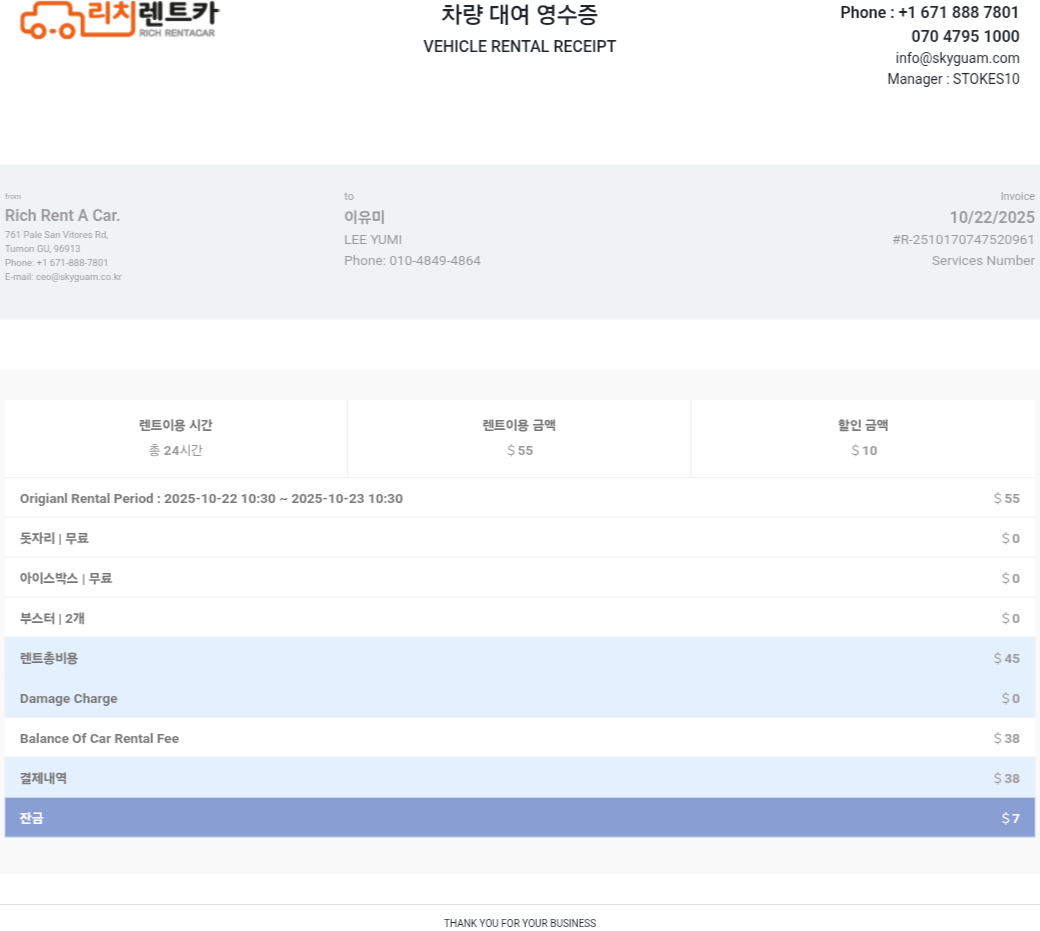This screenshot has width=1040, height=931.
Task: Select the Original Rental Period row
Action: [x=211, y=498]
